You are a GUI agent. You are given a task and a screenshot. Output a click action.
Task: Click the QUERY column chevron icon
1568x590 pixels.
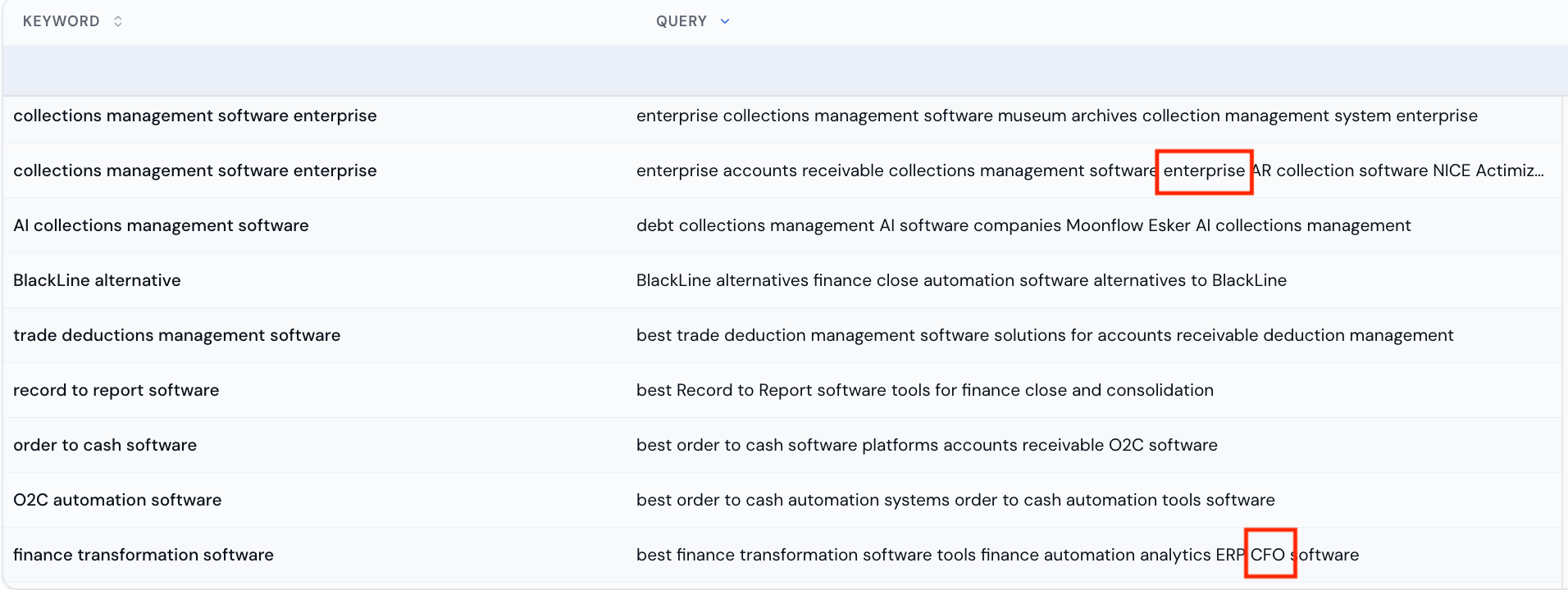(725, 21)
